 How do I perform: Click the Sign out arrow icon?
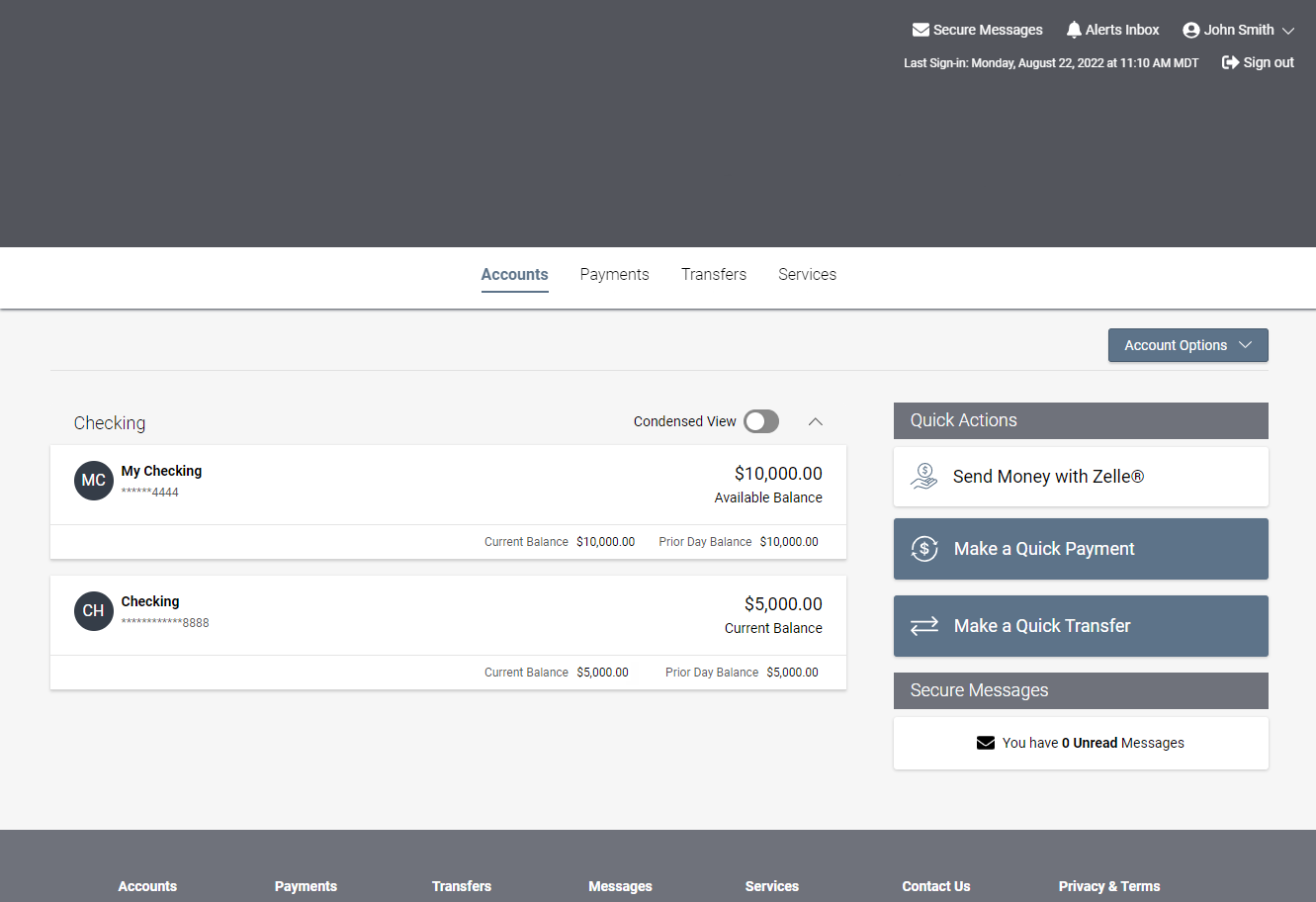1231,62
